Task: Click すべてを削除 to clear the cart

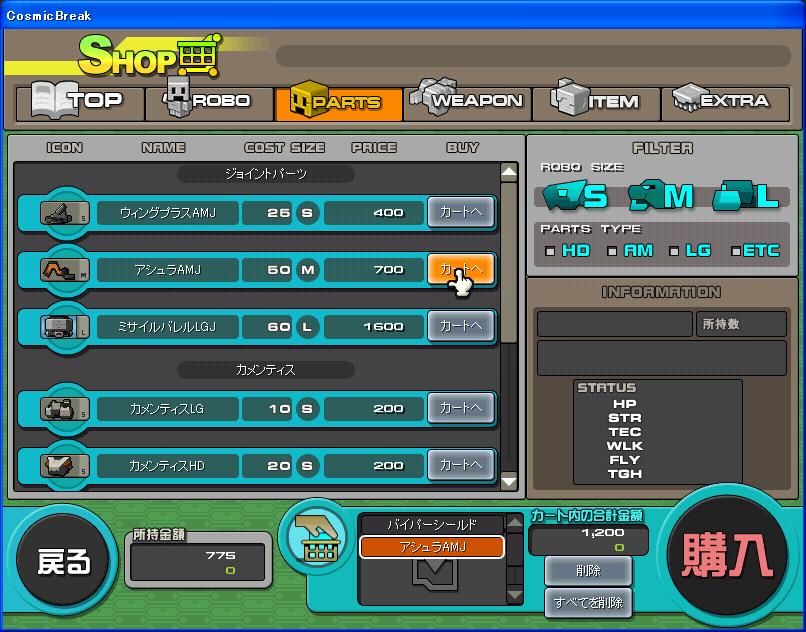Action: pos(588,603)
